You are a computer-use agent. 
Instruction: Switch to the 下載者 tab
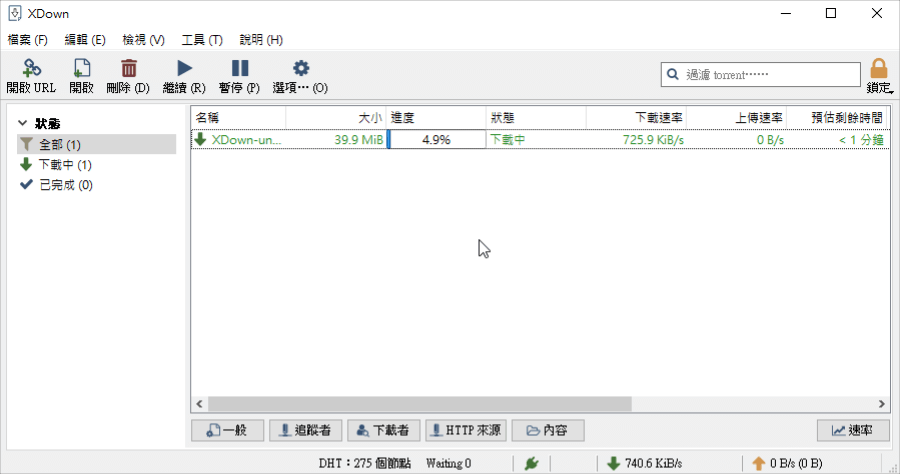(383, 430)
